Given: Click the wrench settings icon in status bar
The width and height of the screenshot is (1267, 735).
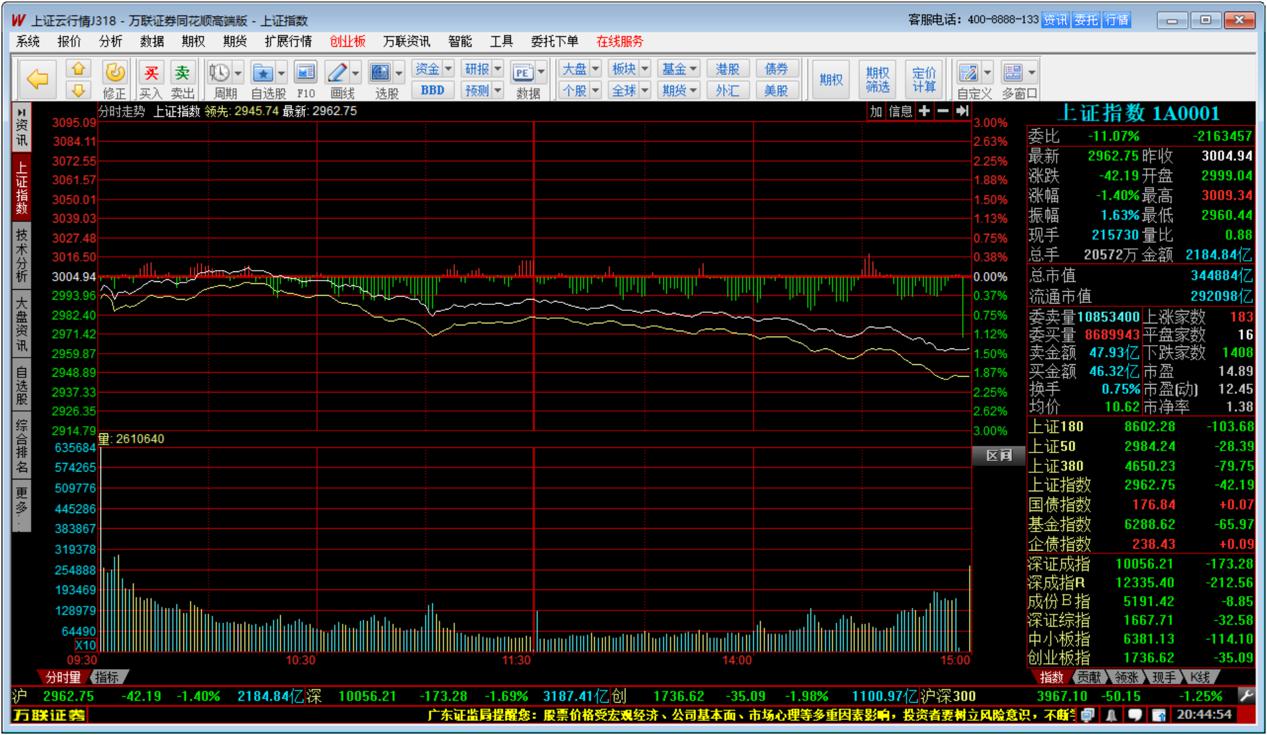Looking at the screenshot, I should [1246, 695].
